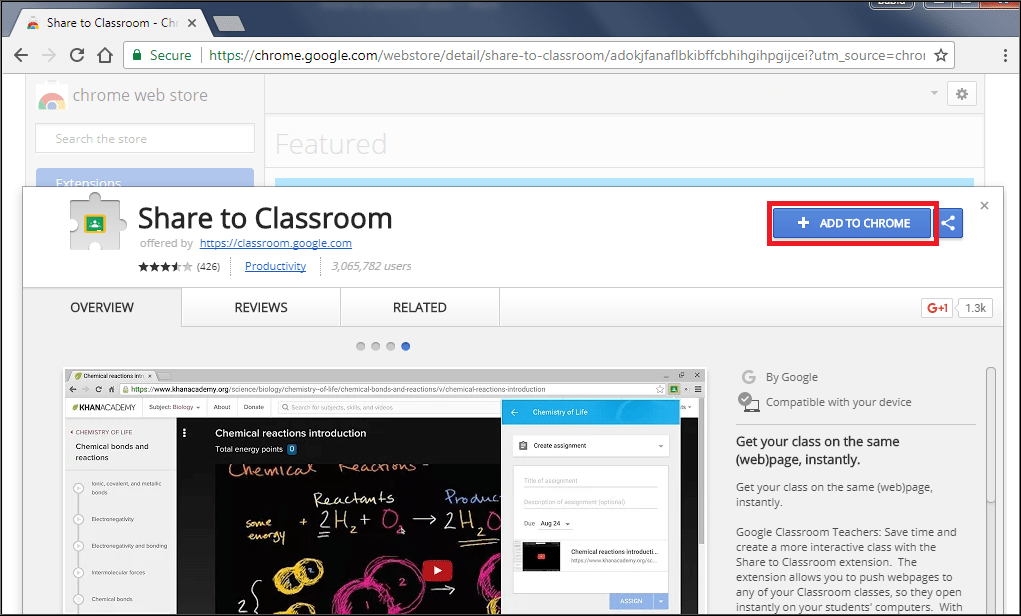This screenshot has height=616, width=1021.
Task: Click the browser back arrow
Action: [x=21, y=55]
